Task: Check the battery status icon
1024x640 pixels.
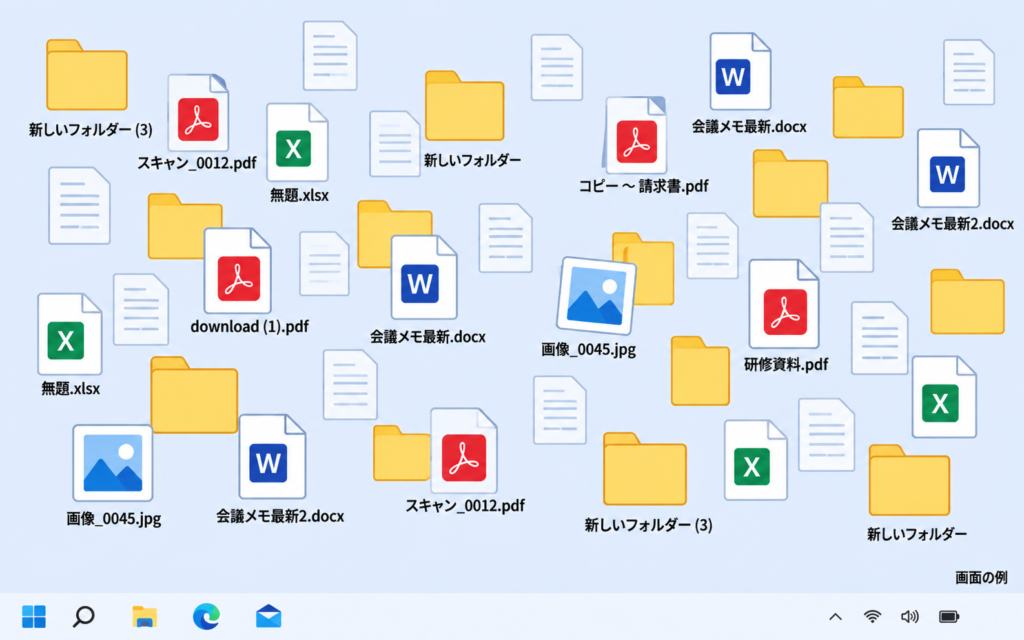Action: [949, 616]
